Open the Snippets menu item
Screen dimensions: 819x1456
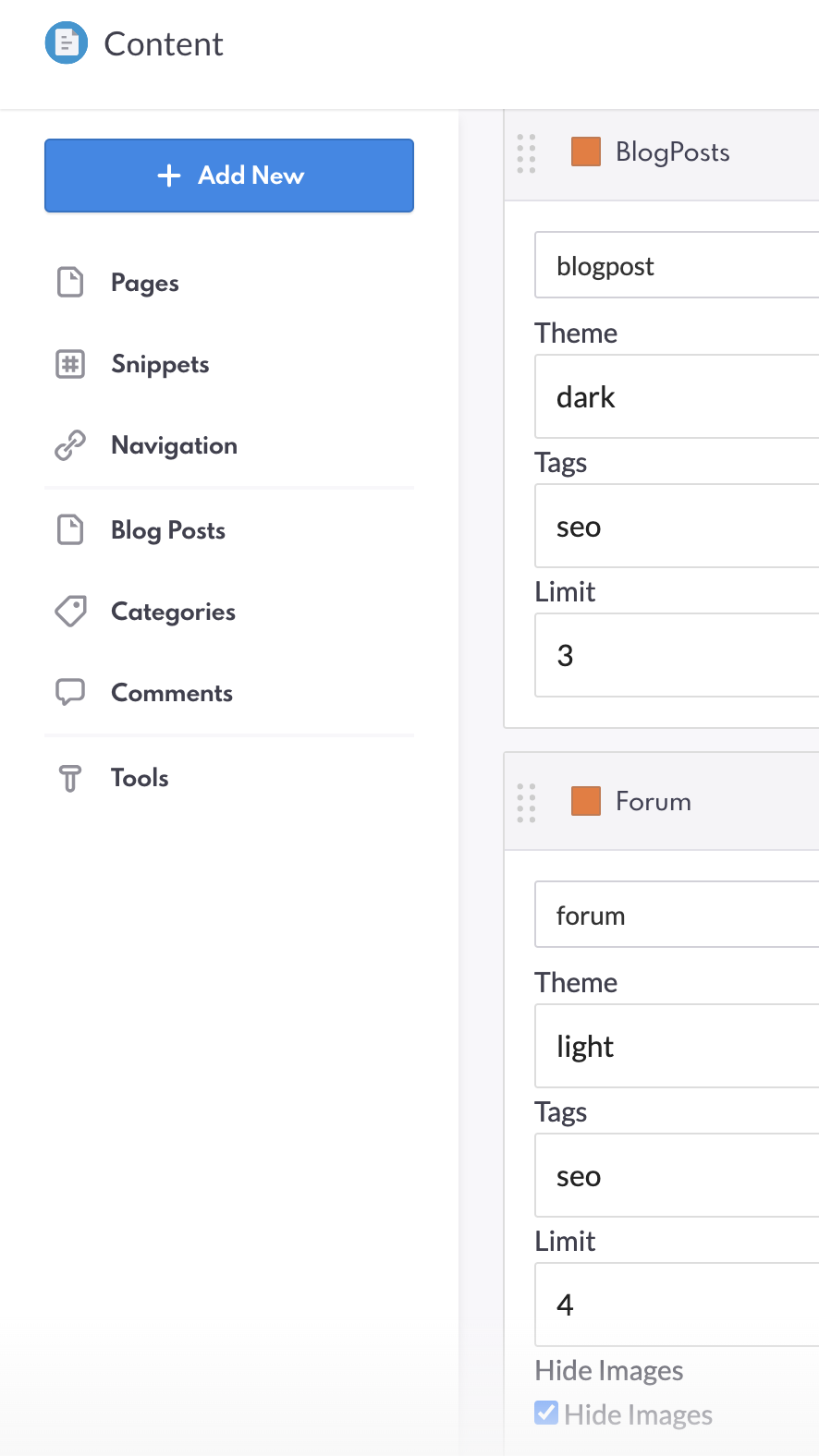point(160,364)
